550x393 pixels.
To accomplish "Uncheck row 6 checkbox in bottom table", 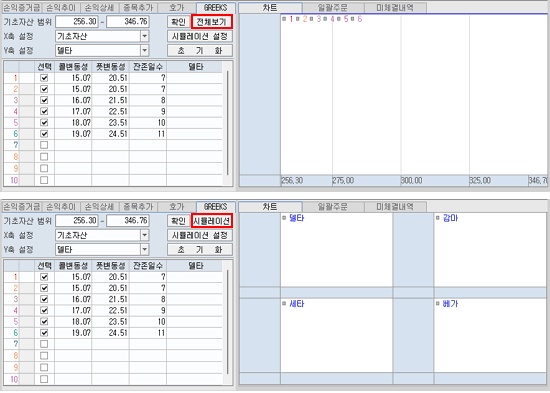I will [x=44, y=333].
